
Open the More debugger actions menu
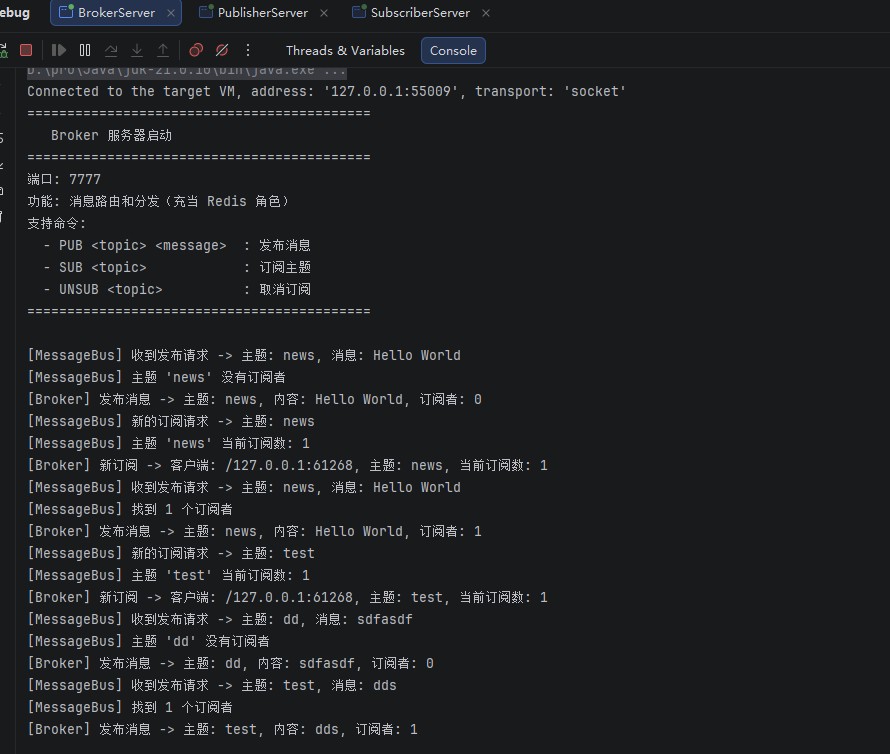coord(248,51)
